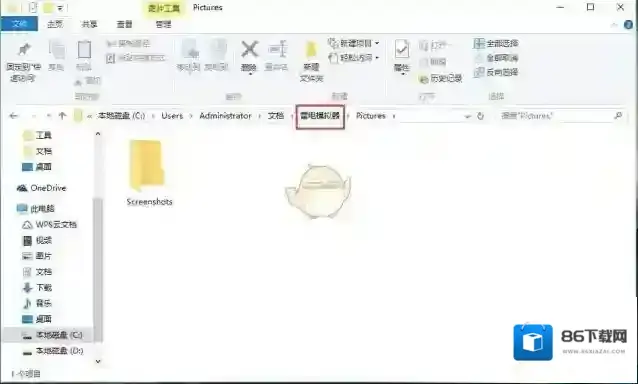Expand the chevron right of Users breadcrumb

[191, 116]
